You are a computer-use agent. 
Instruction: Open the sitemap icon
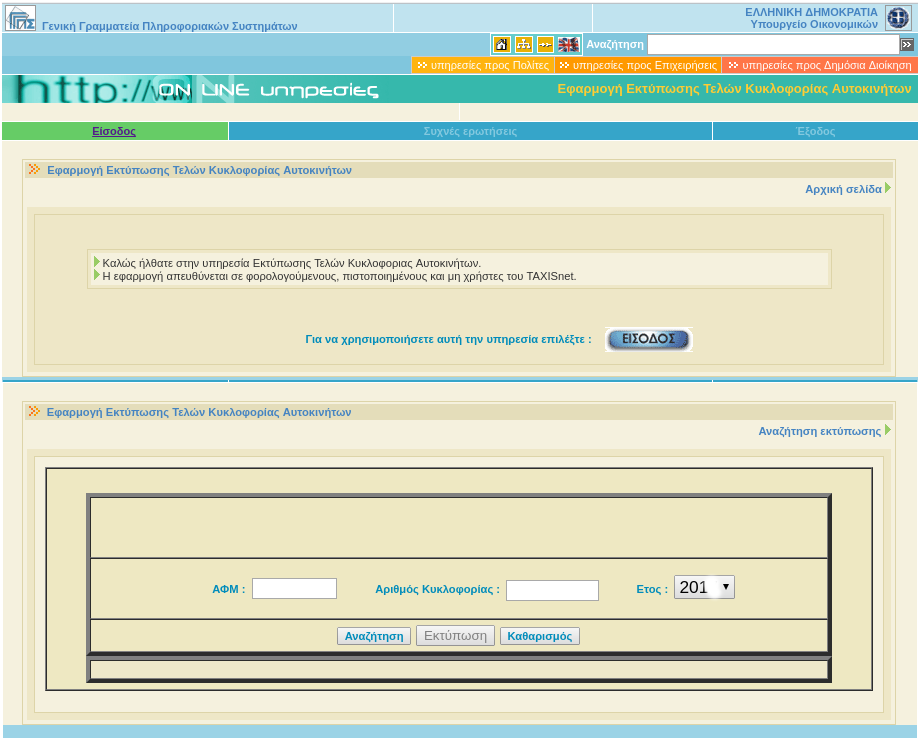[524, 45]
